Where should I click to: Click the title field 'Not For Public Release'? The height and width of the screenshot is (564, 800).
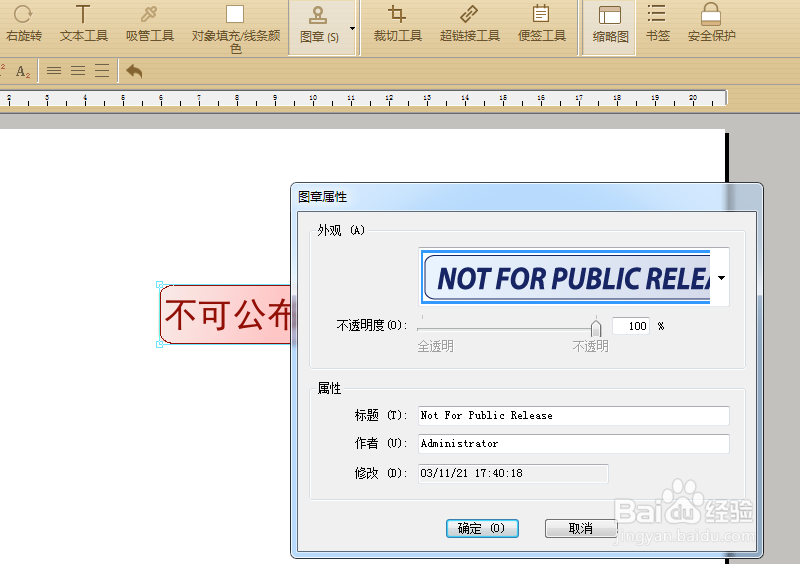(x=573, y=415)
